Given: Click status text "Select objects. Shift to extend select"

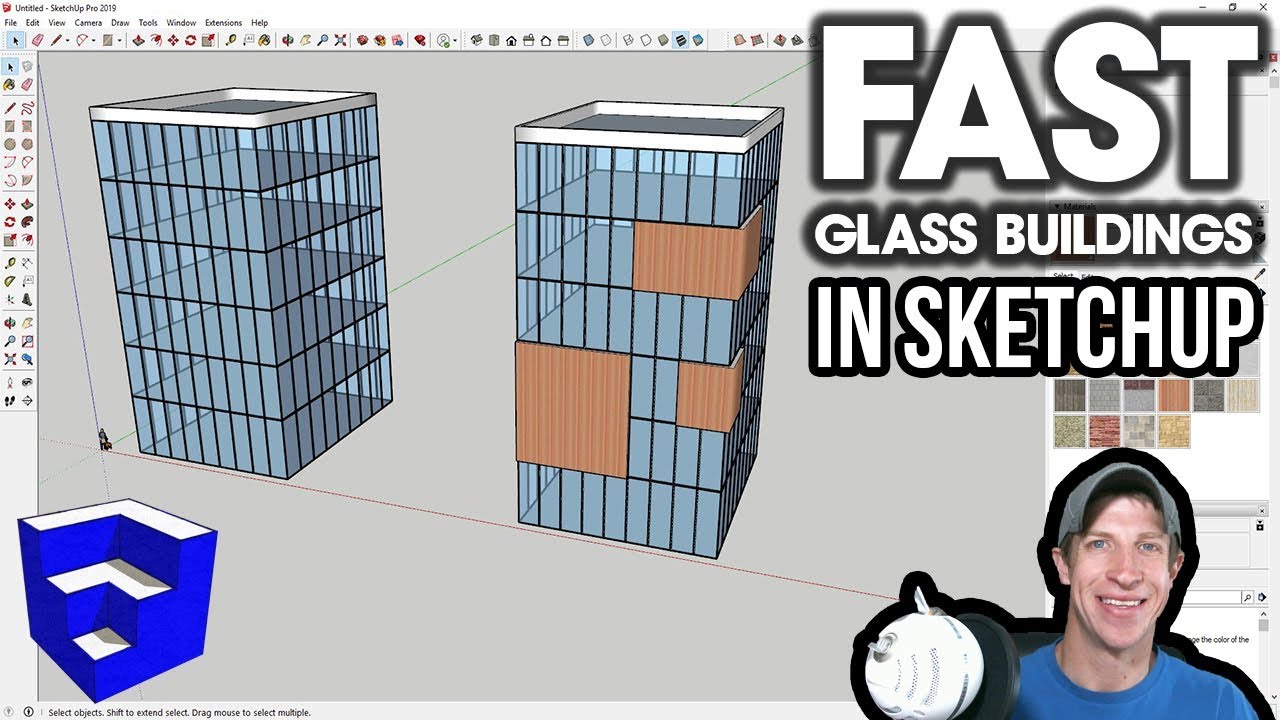Looking at the screenshot, I should [x=120, y=712].
